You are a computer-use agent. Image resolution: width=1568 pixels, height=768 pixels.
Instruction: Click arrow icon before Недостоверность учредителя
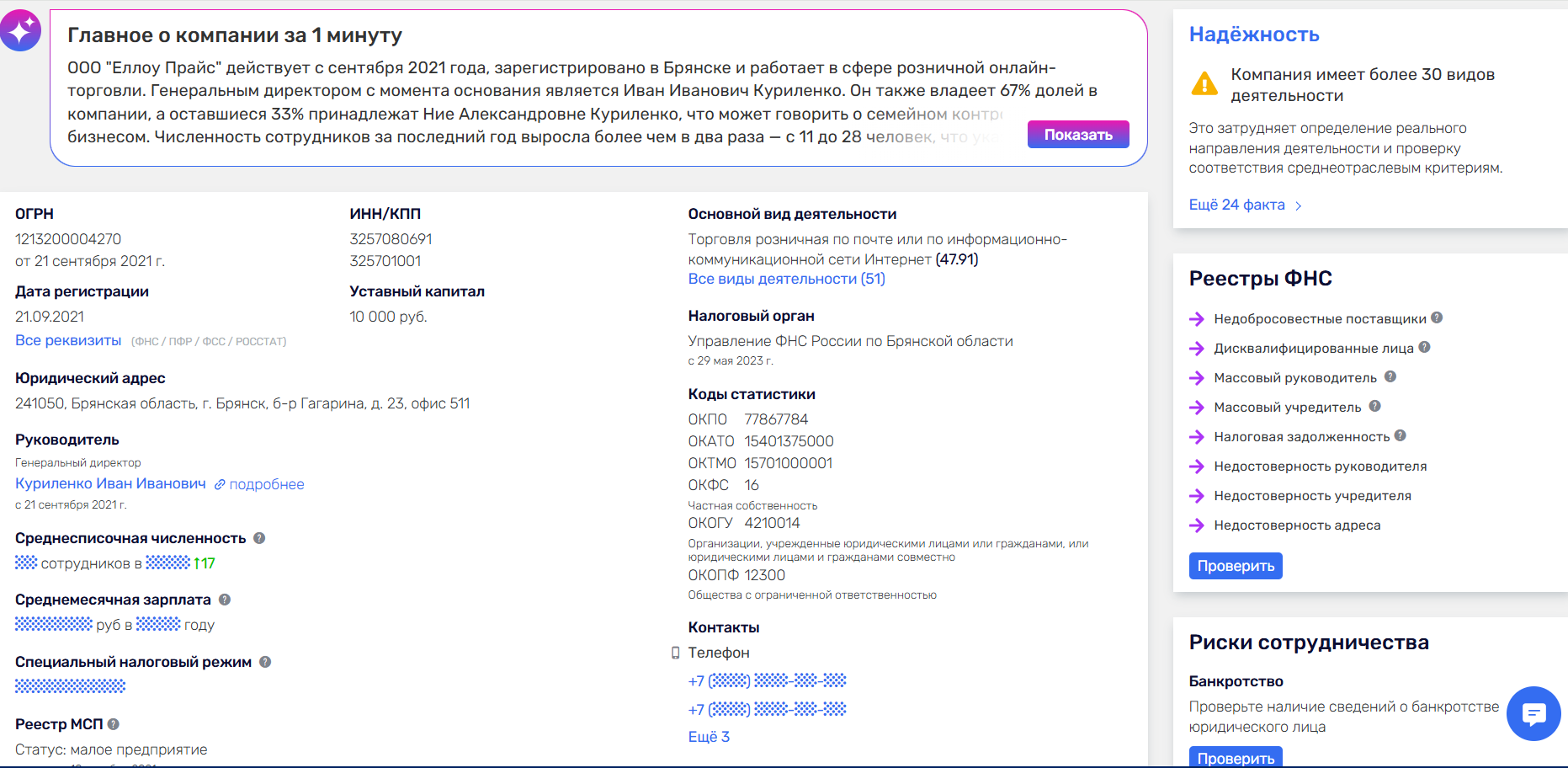point(1197,496)
